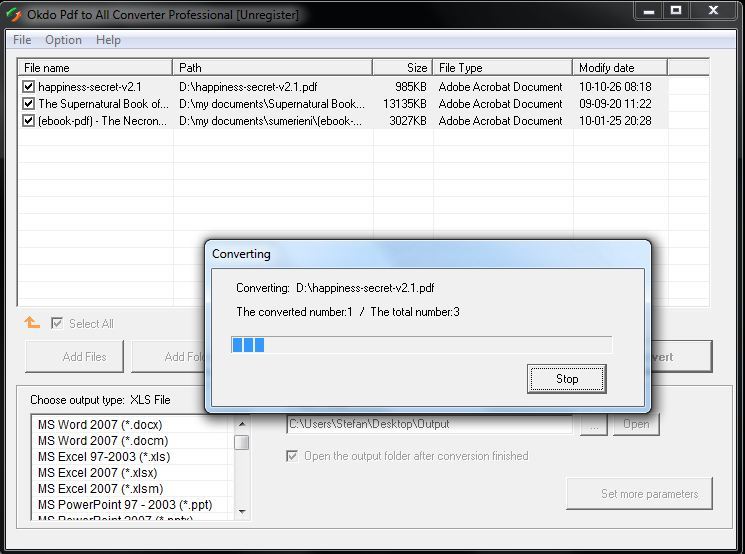Image resolution: width=745 pixels, height=554 pixels.
Task: Click the Open output folder button
Action: 636,424
